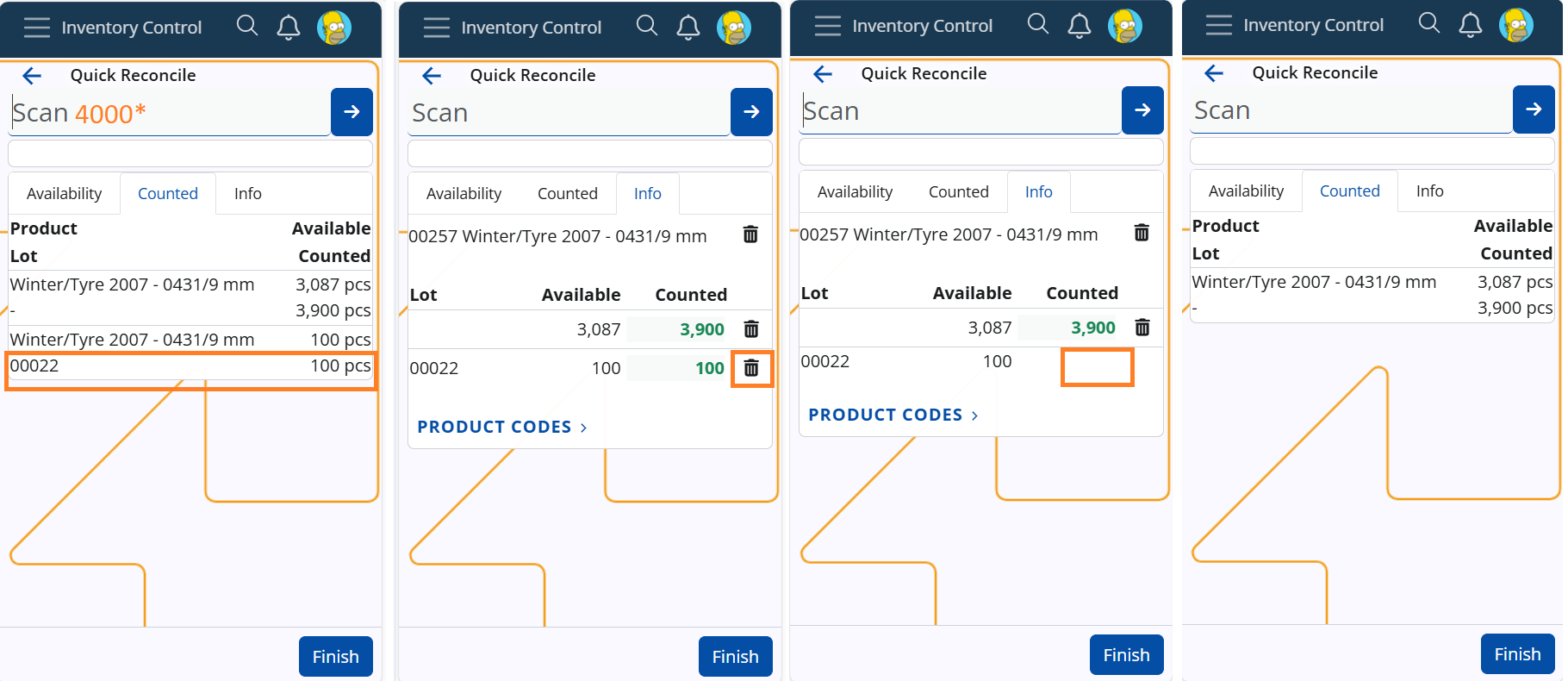Screen dimensions: 1568x681
Task: Open Info tab in the second screen
Action: [x=648, y=194]
